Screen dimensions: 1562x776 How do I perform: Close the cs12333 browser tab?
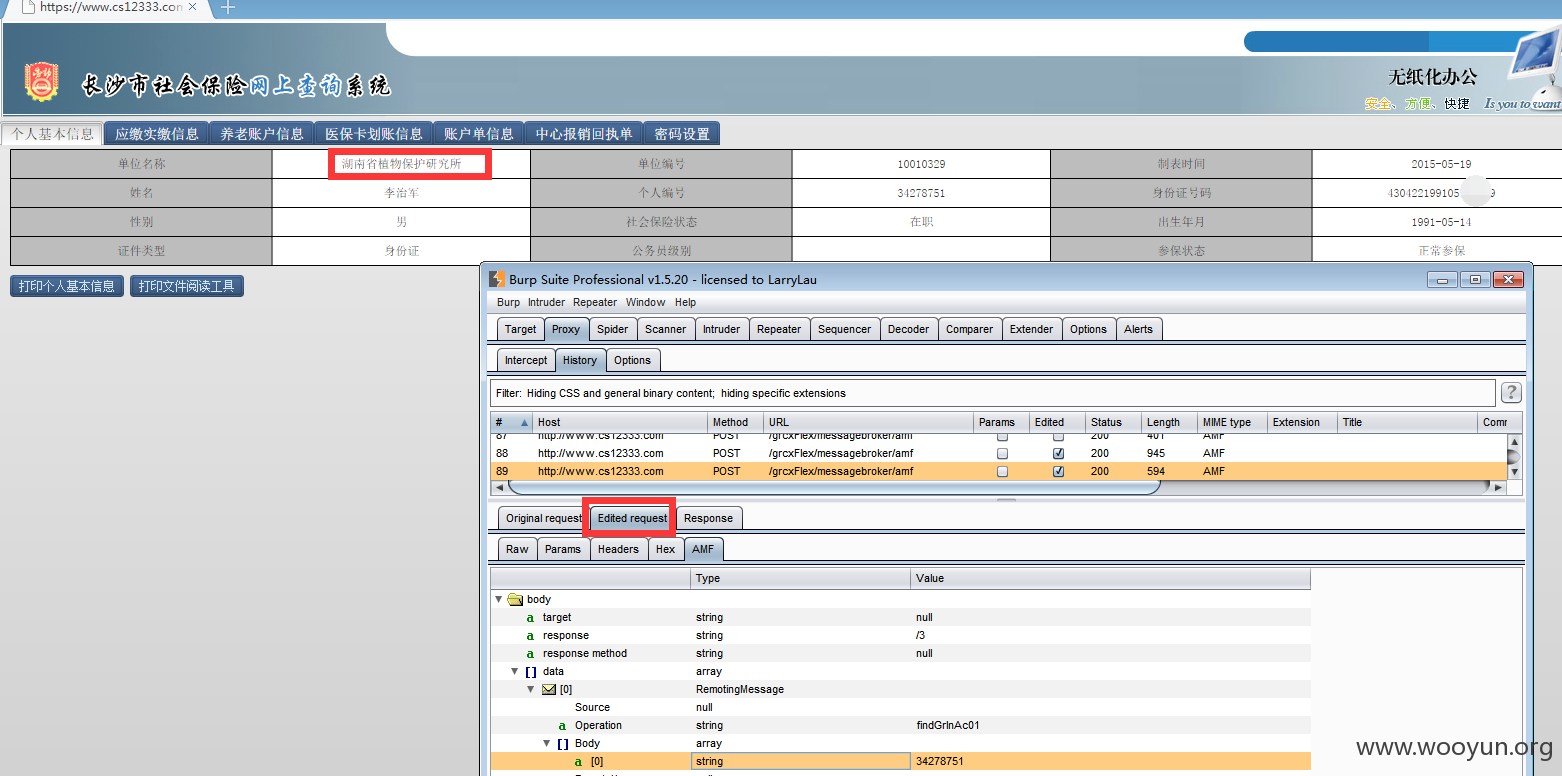[192, 7]
